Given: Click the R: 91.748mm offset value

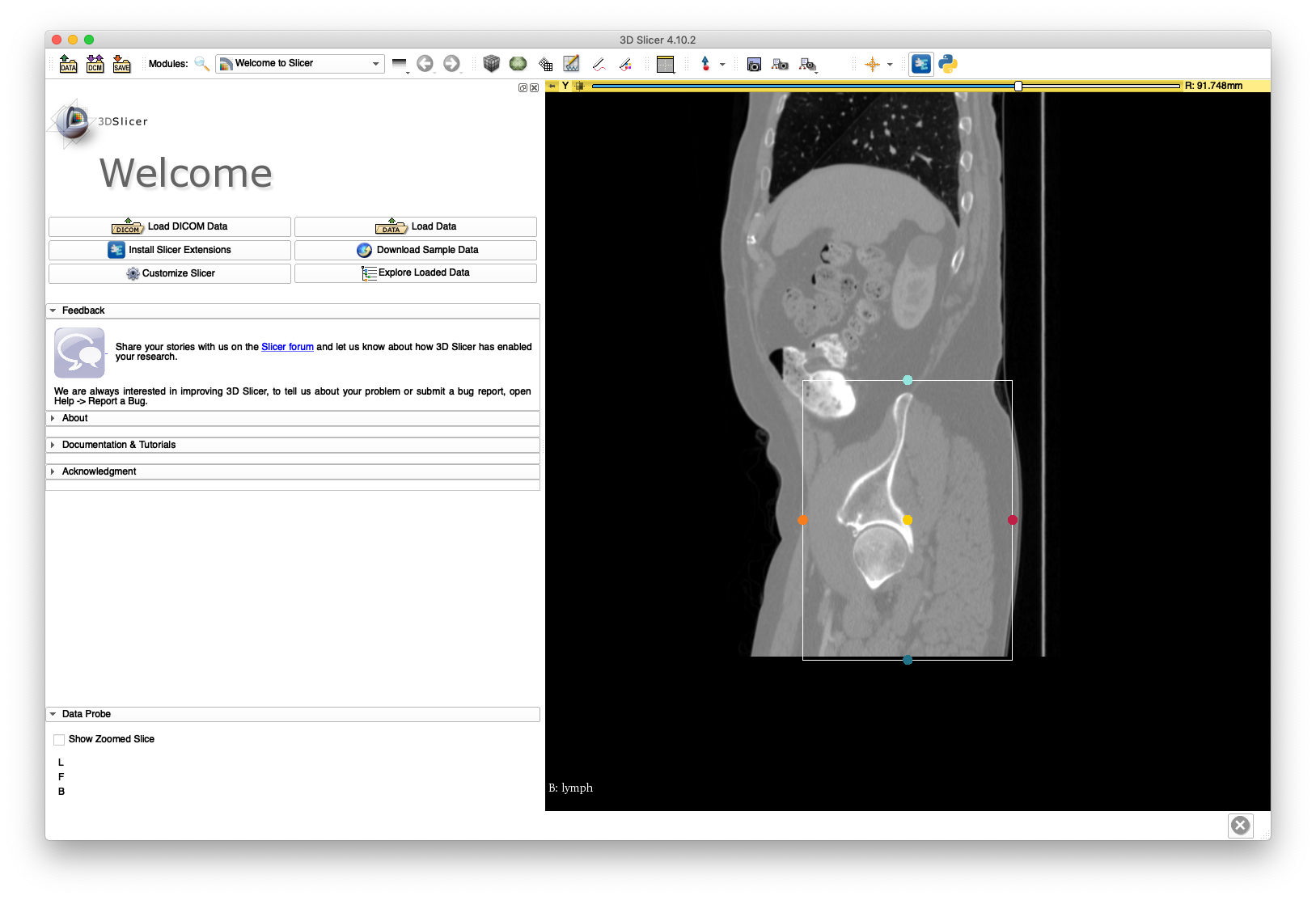Looking at the screenshot, I should (1214, 86).
